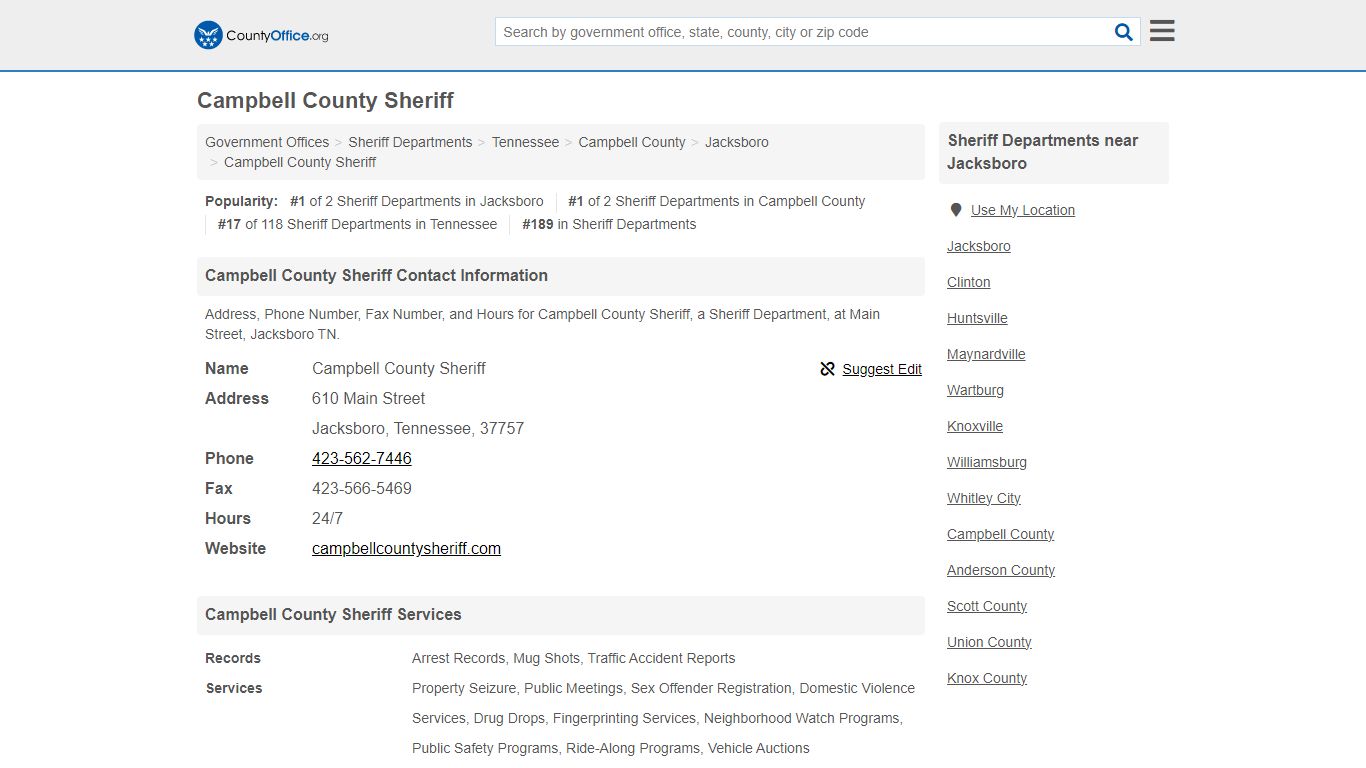Open Union County sidebar link
The height and width of the screenshot is (768, 1366).
point(989,642)
